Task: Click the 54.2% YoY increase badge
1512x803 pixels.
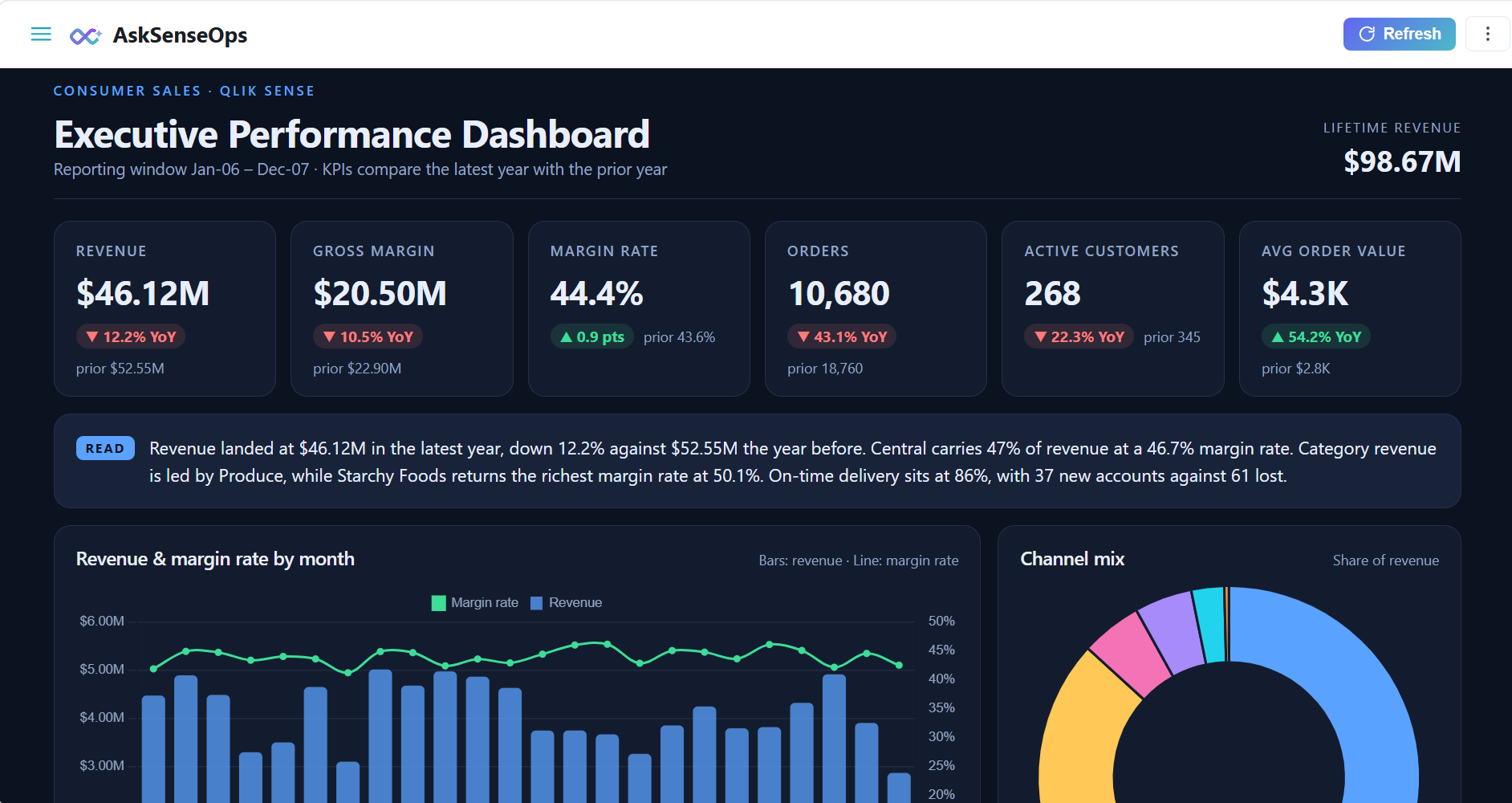Action: point(1316,336)
